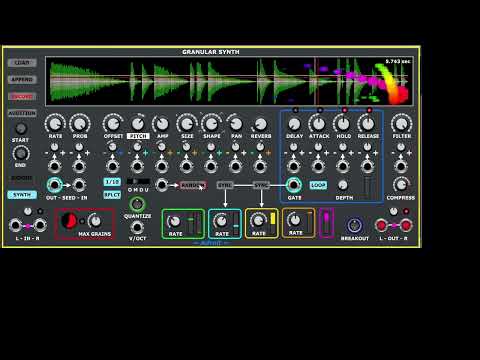480x360 pixels.
Task: Click the red grain count indicator
Action: 69,221
